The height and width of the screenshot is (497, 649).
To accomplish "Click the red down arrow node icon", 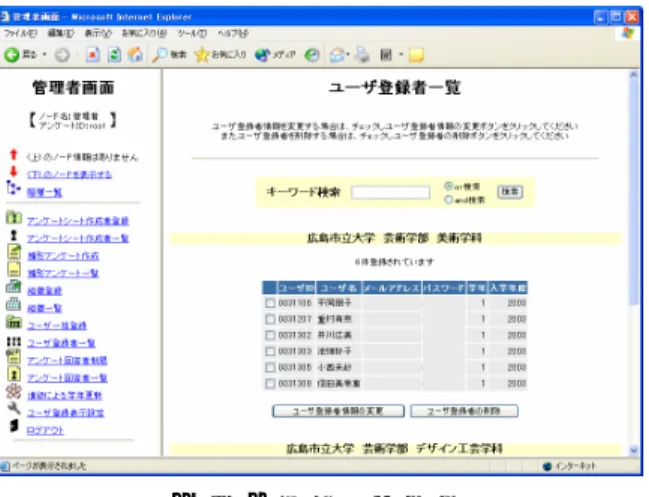I will [x=13, y=172].
